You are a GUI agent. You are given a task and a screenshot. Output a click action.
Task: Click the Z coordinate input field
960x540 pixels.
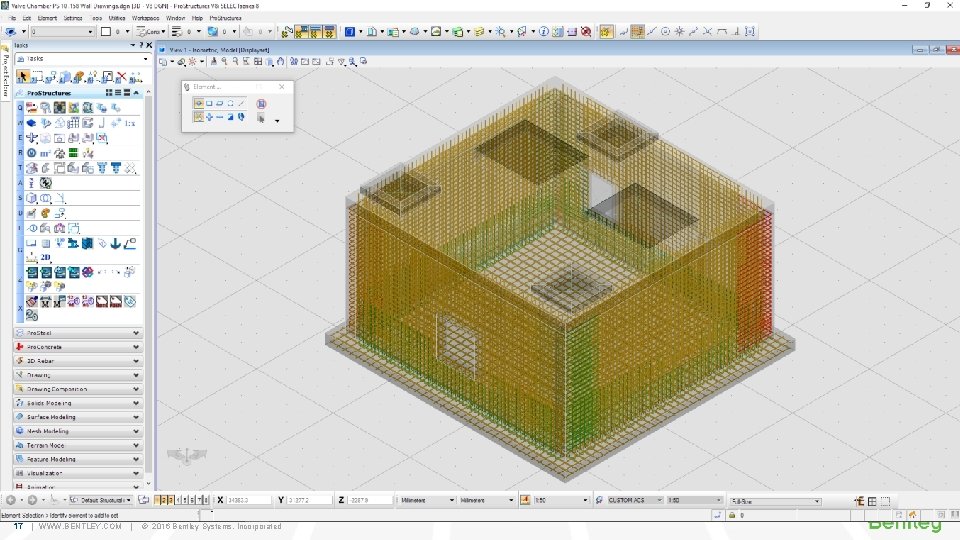(370, 500)
